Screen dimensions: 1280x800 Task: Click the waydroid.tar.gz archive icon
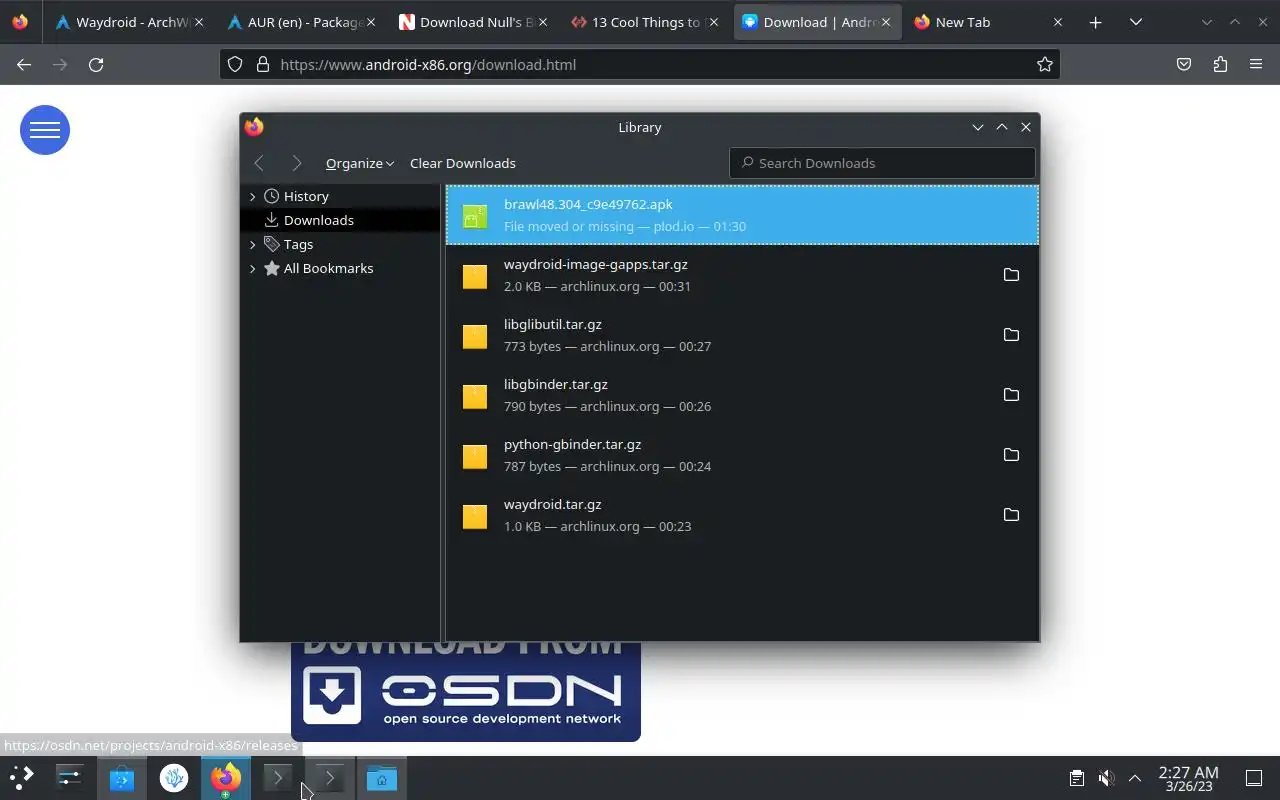[x=475, y=516]
